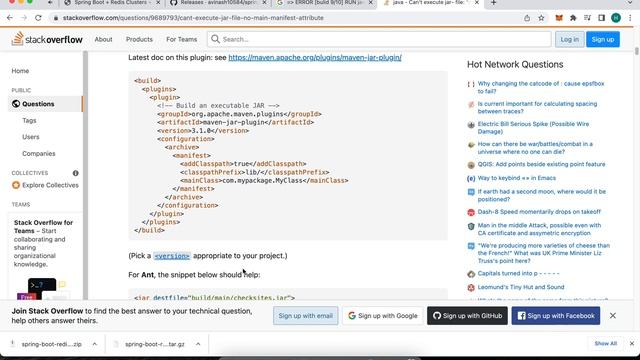The image size is (640, 360).
Task: Open 'Man in the middle Attack' question
Action: 539,229
